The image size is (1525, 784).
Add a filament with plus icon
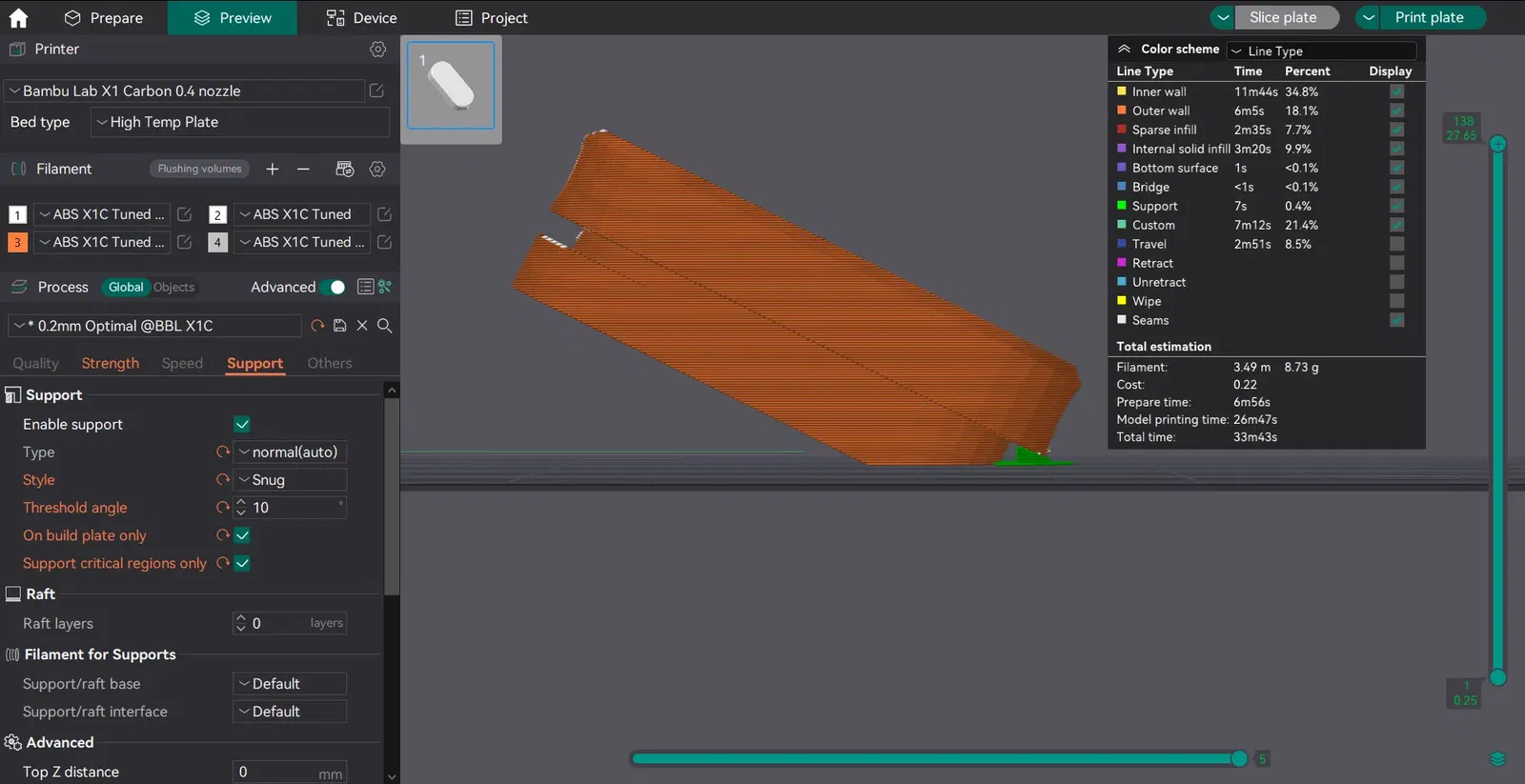(273, 169)
